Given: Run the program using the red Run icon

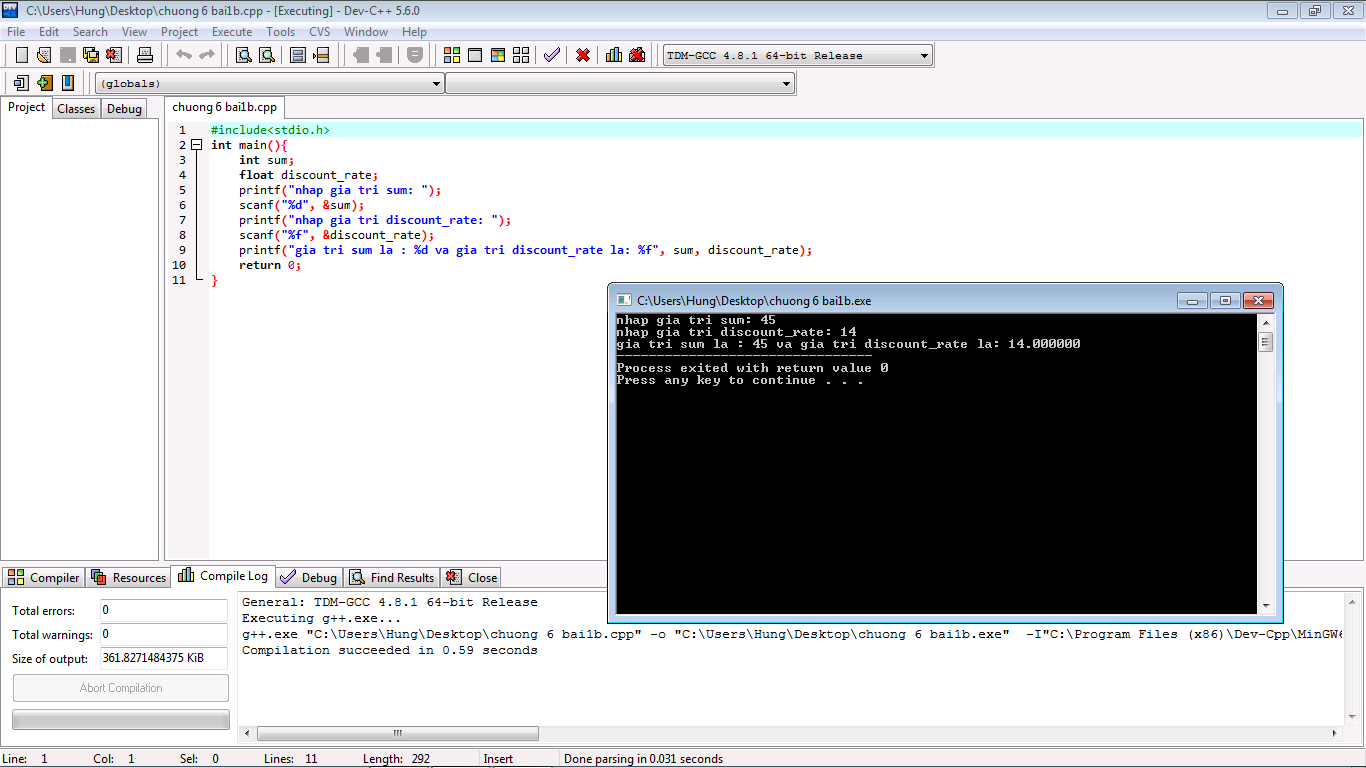Looking at the screenshot, I should (x=584, y=55).
